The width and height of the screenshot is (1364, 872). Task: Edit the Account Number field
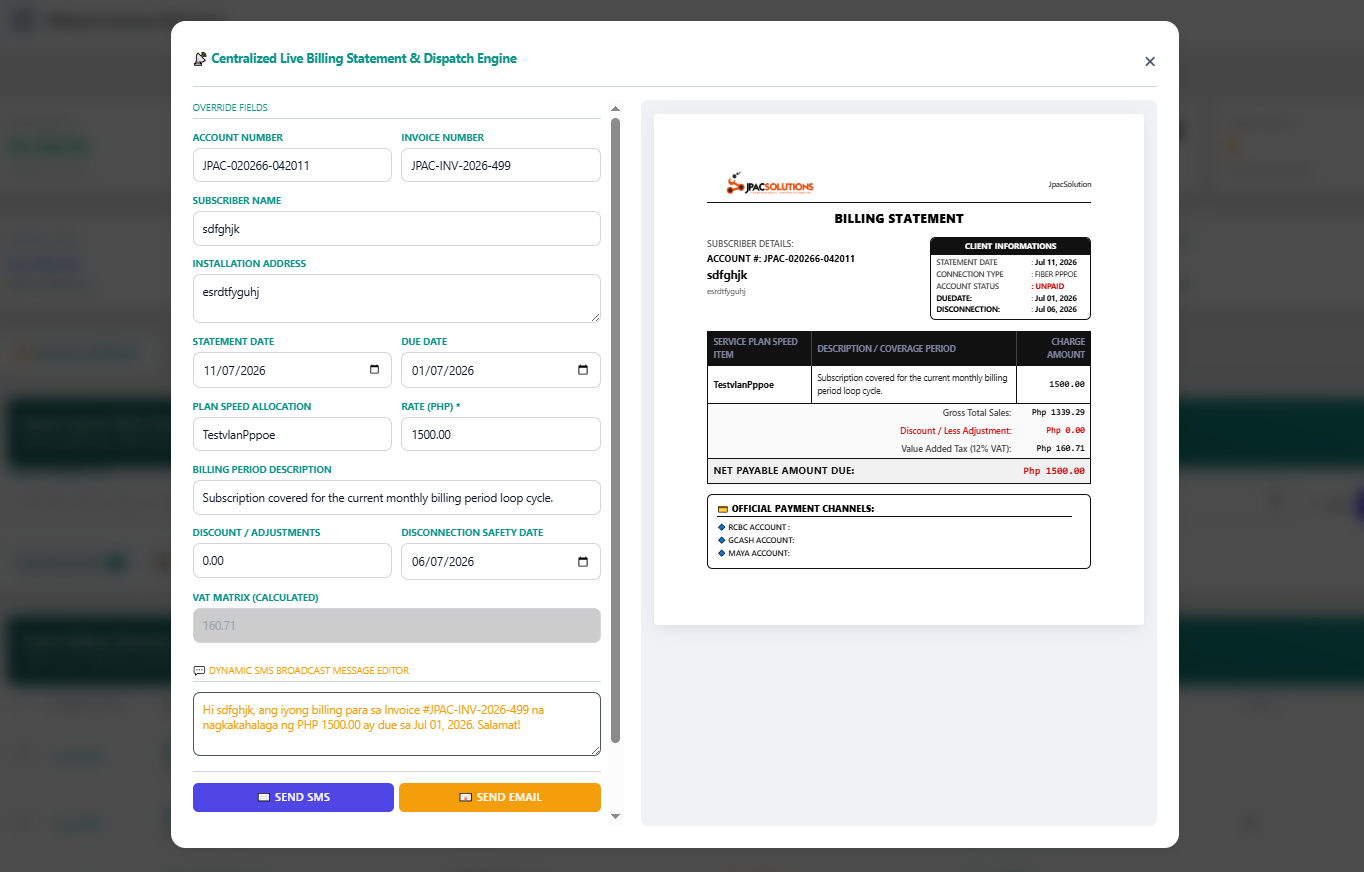coord(292,165)
